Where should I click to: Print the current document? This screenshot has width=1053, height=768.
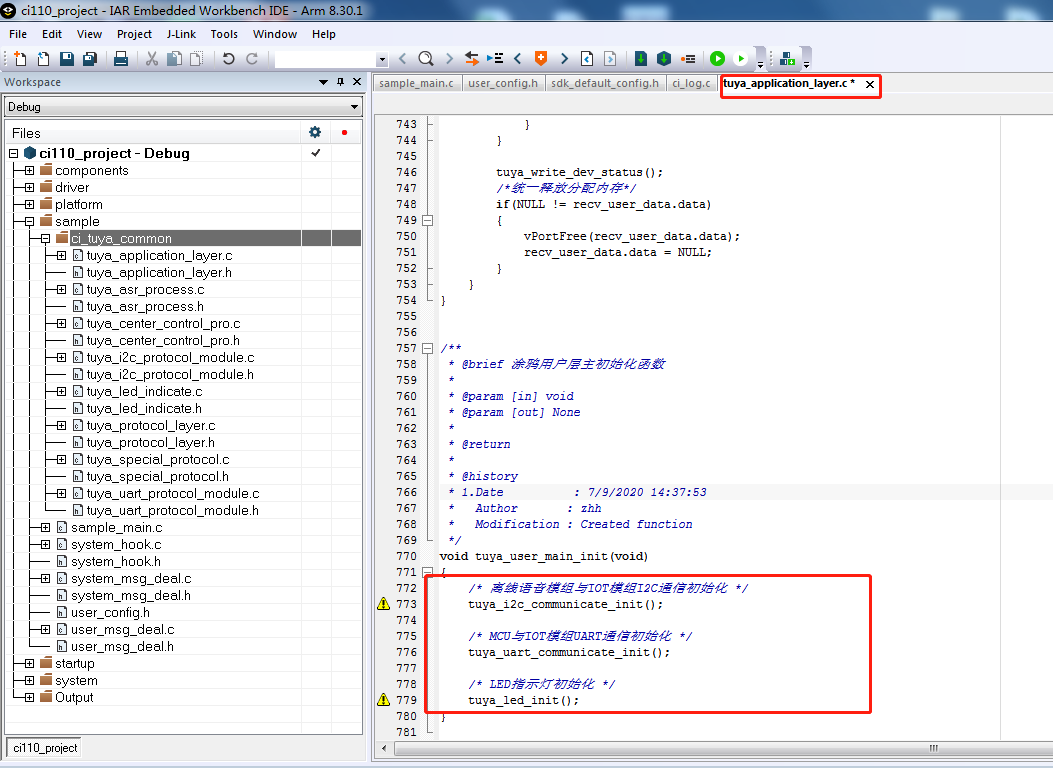coord(121,59)
